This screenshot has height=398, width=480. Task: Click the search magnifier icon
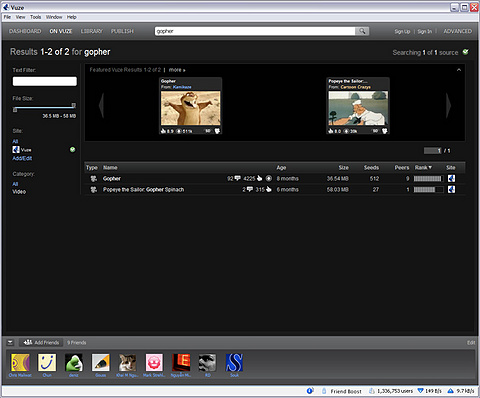pos(362,31)
